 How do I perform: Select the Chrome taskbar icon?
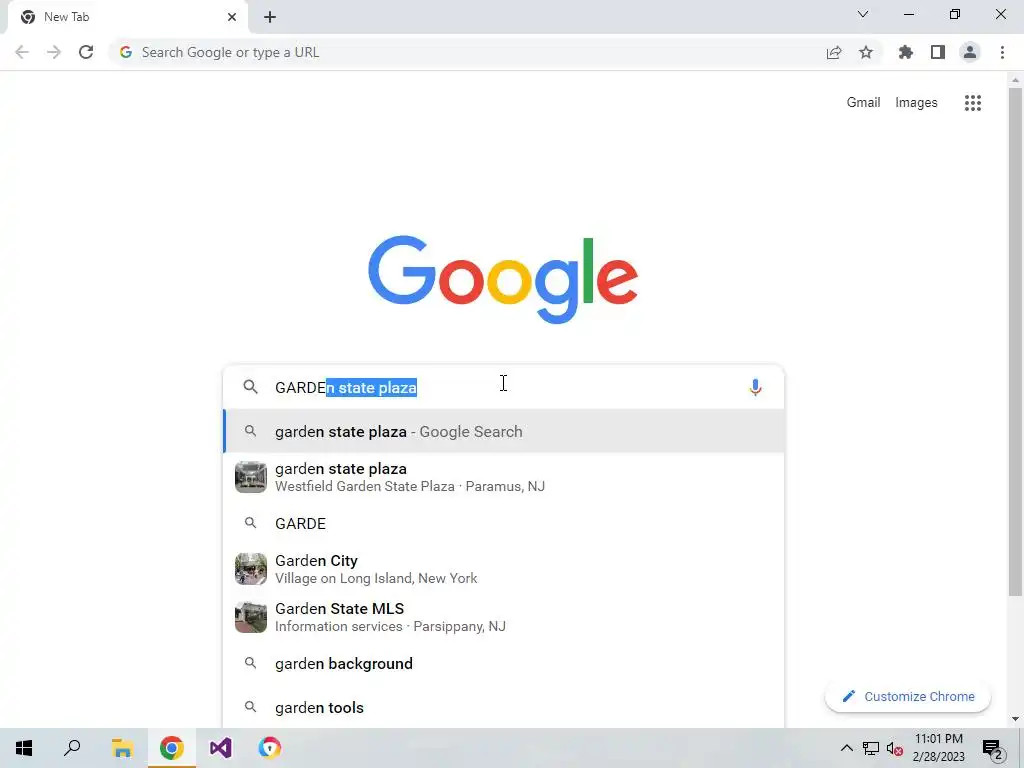[171, 748]
